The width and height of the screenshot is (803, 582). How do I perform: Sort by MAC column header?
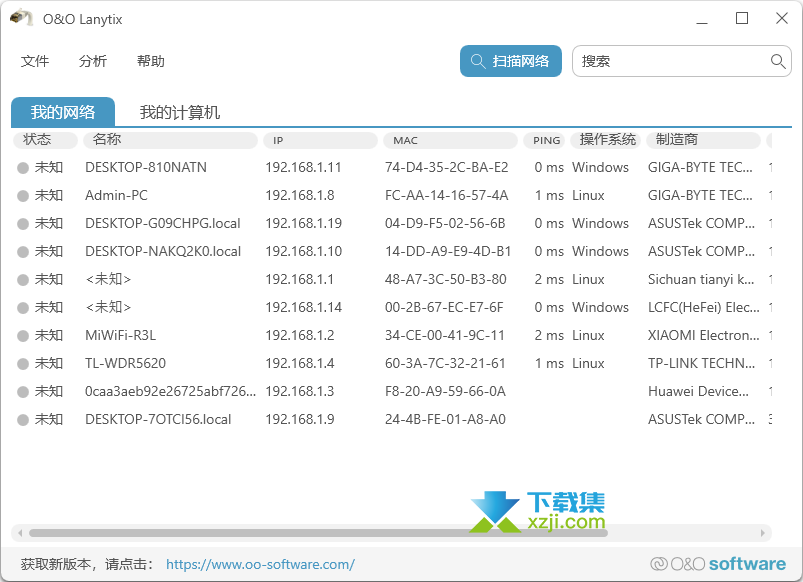[450, 140]
